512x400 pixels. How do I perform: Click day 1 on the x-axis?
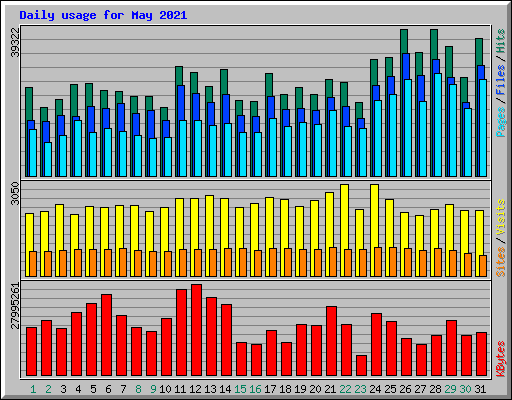click(x=33, y=389)
